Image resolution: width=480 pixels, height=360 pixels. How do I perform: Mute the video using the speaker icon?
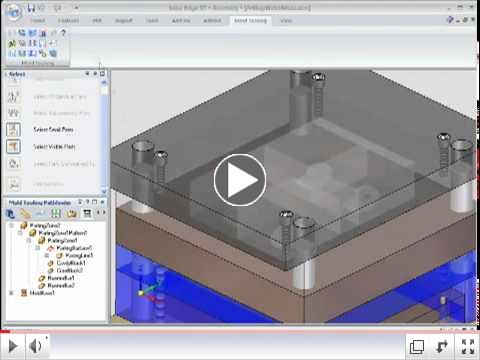(x=35, y=346)
